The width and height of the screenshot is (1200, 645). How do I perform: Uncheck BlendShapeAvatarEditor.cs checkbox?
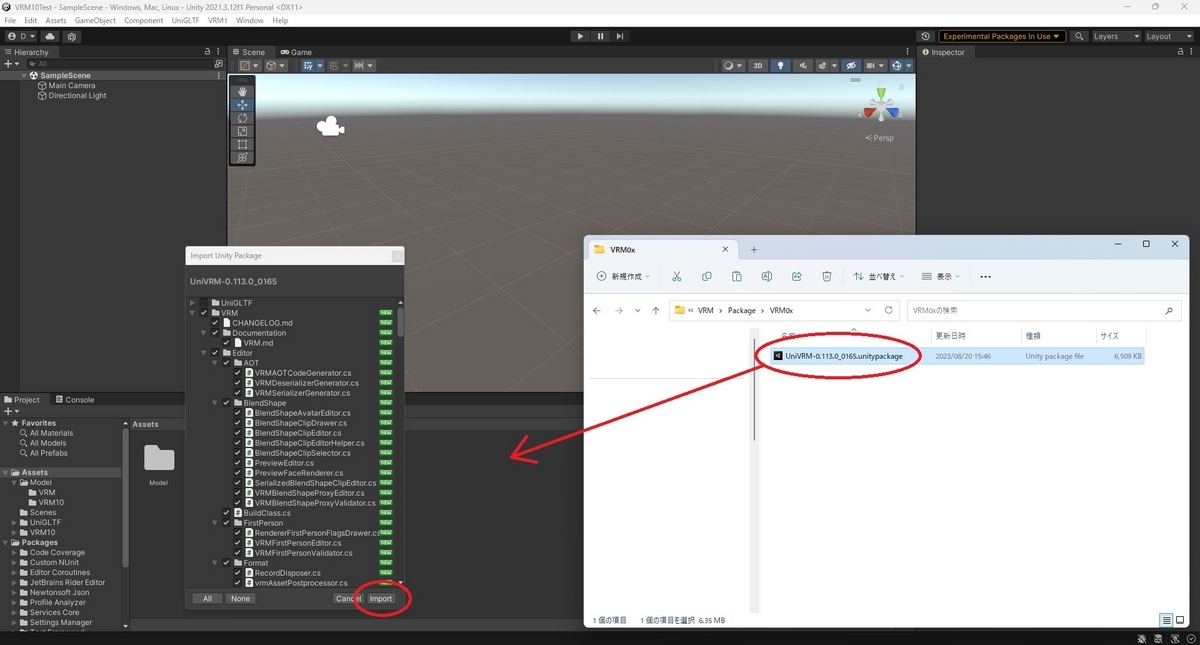(237, 413)
